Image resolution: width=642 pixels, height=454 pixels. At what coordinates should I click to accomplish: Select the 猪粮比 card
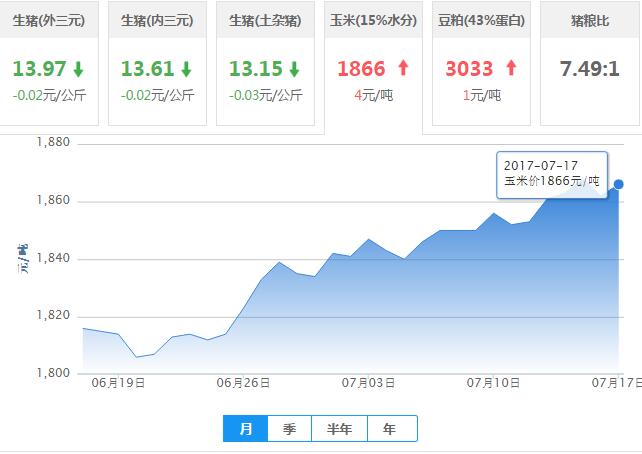pos(590,63)
